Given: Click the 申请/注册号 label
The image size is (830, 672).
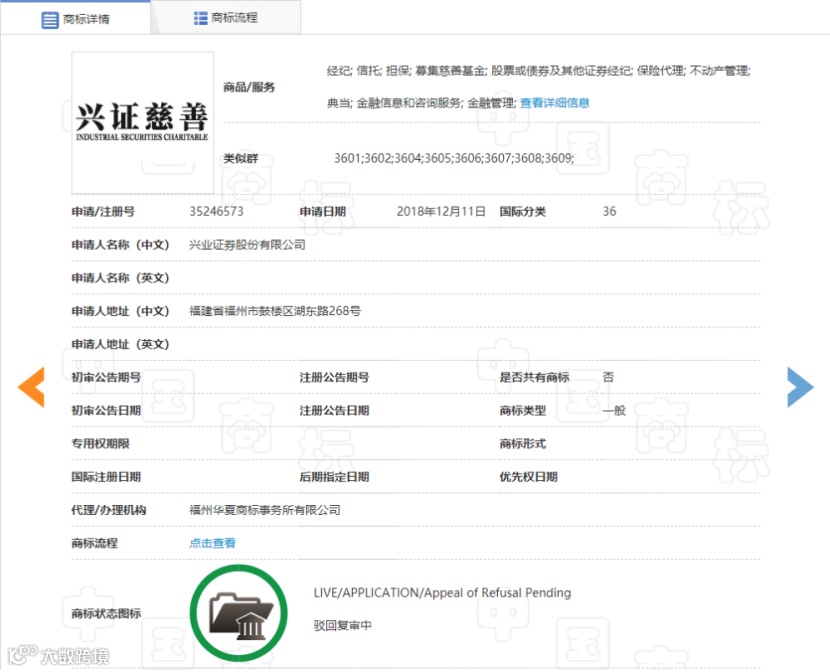Looking at the screenshot, I should click(103, 212).
